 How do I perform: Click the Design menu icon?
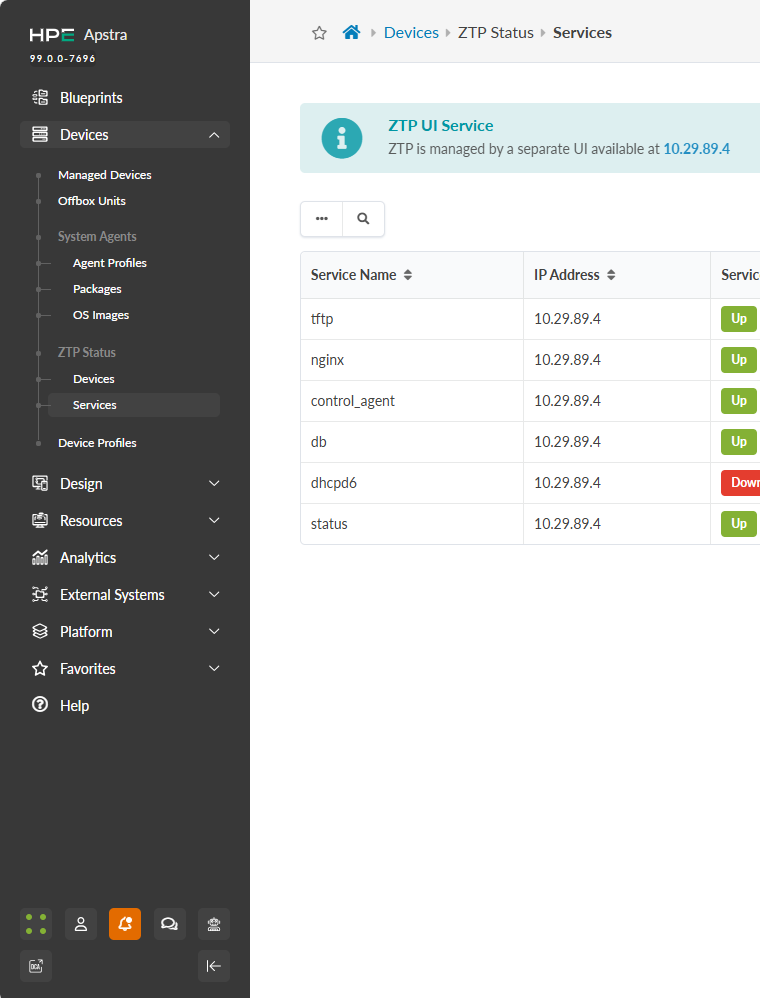coord(40,484)
